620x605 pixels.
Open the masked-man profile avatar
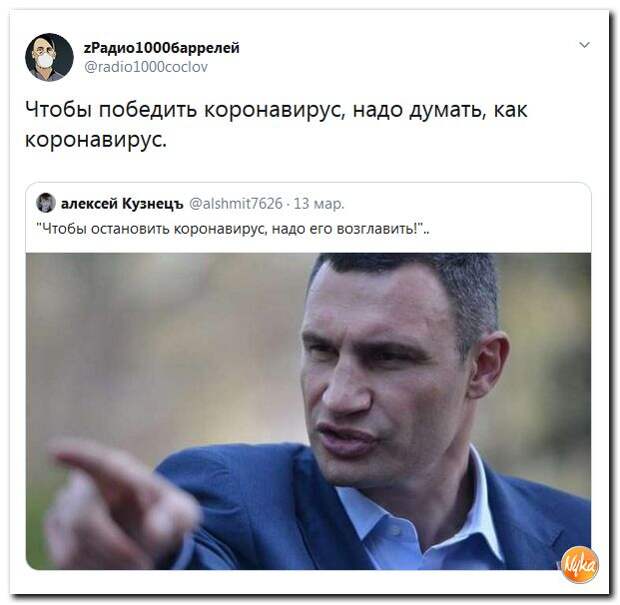[49, 57]
